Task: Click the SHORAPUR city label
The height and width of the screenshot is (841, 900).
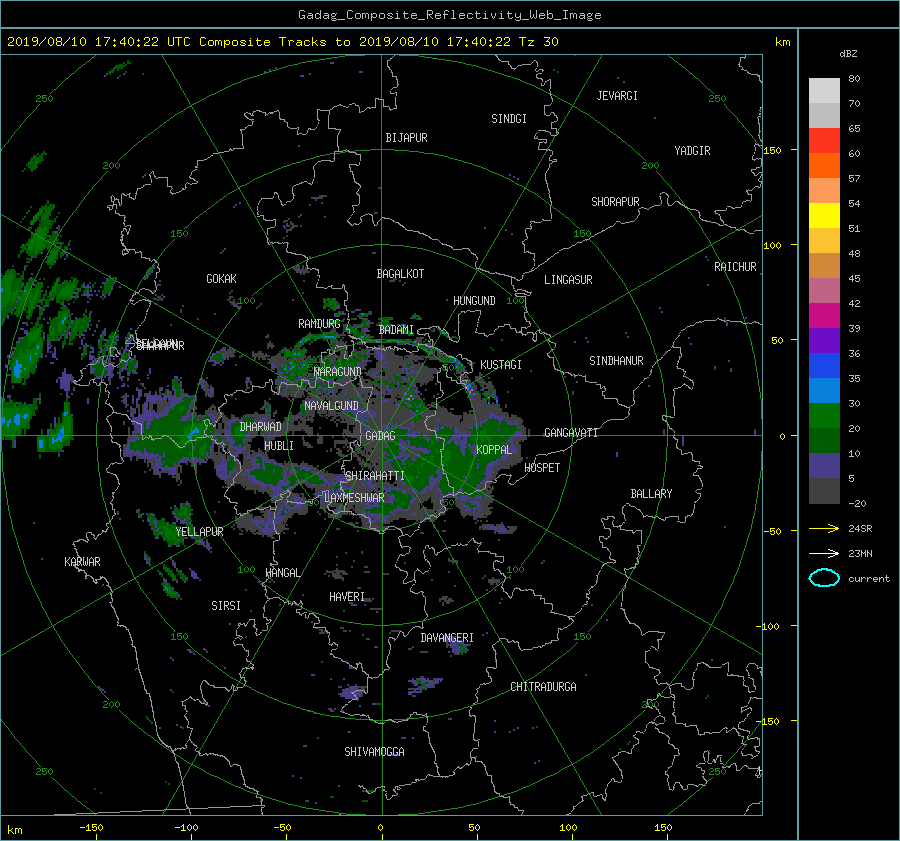Action: pos(615,202)
